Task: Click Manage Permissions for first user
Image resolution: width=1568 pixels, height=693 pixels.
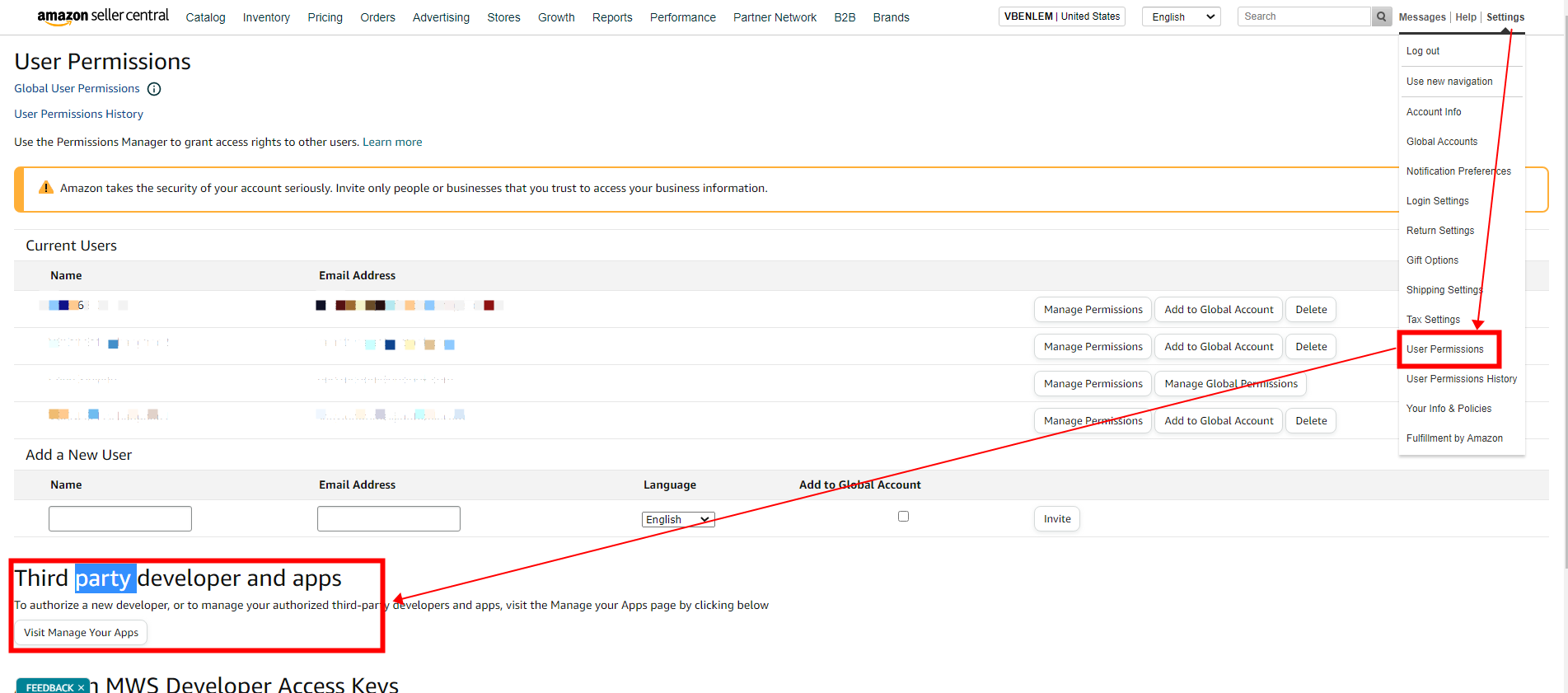Action: pos(1093,310)
